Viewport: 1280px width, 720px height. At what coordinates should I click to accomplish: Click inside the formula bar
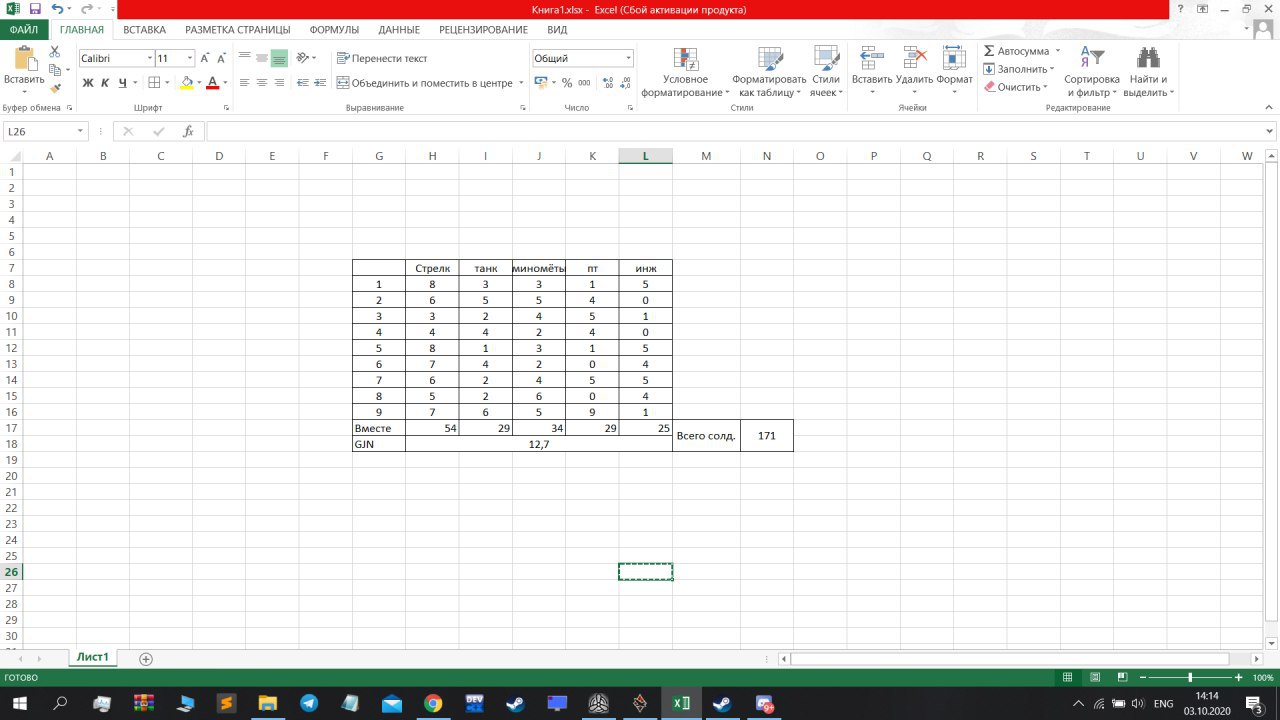[x=735, y=131]
